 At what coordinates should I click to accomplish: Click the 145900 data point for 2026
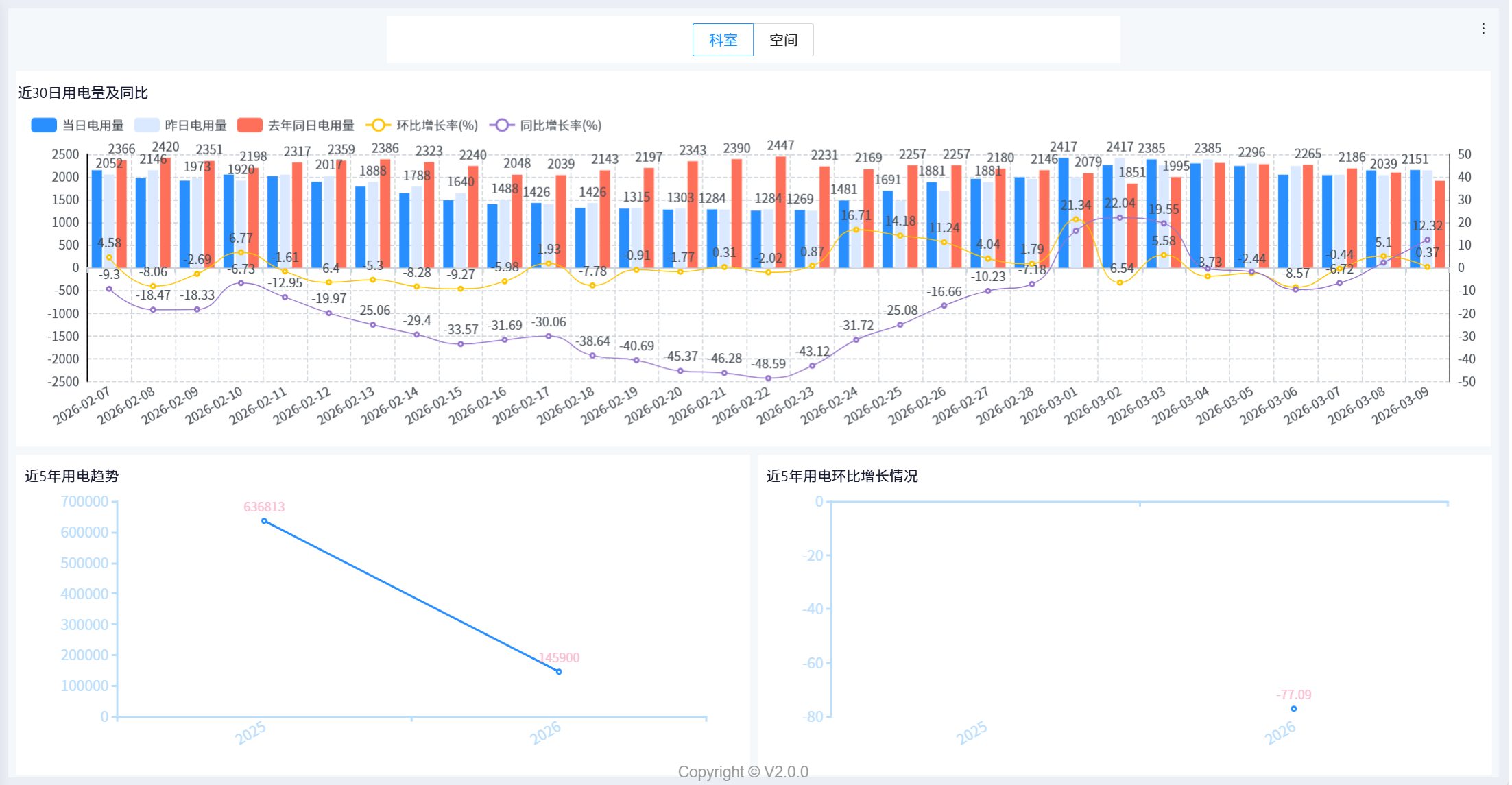coord(559,672)
